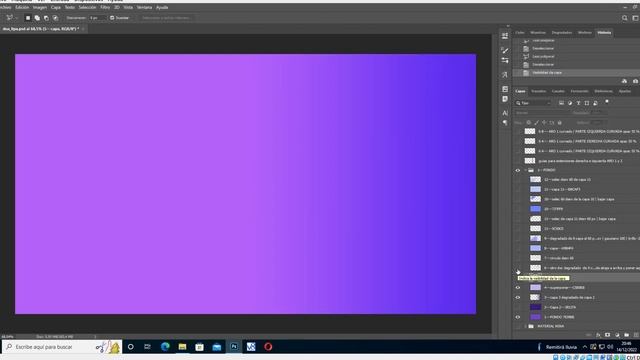The width and height of the screenshot is (640, 360).
Task: Click the 'fx' add layer style button
Action: pyautogui.click(x=598, y=335)
